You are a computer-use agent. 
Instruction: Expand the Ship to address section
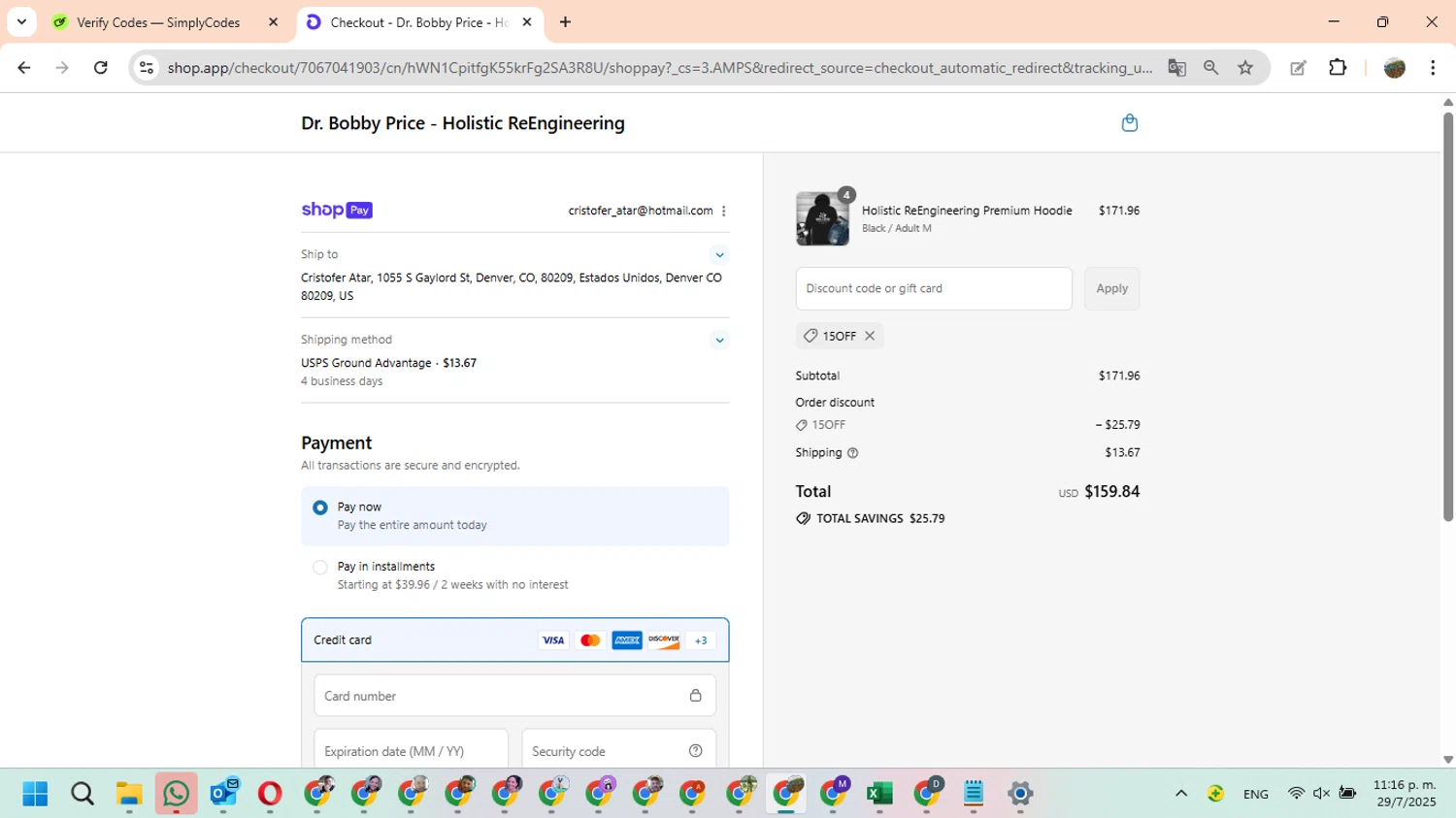point(719,255)
